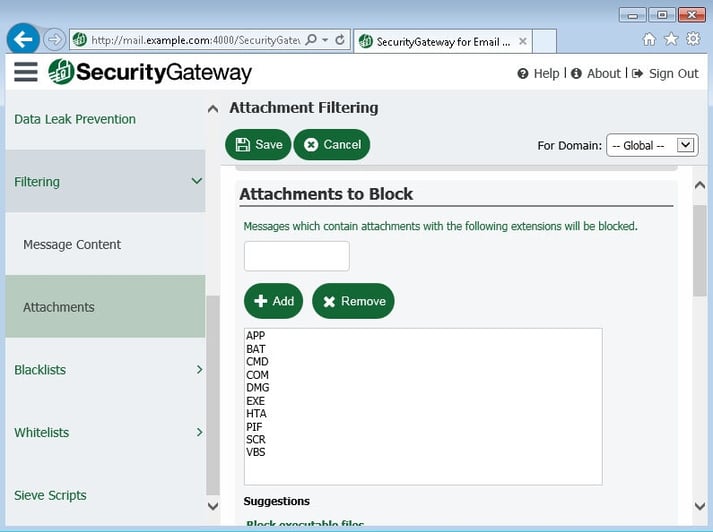This screenshot has height=532, width=713.
Task: Click the sidebar scroll down arrow
Action: click(213, 506)
